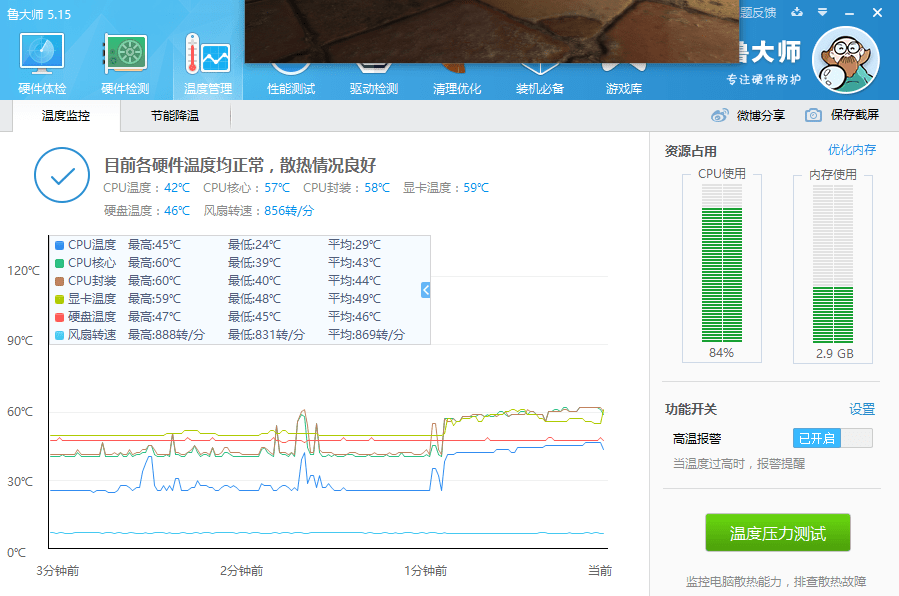Open the 硬件体检 hardware checkup icon
899x596 pixels.
(x=42, y=60)
